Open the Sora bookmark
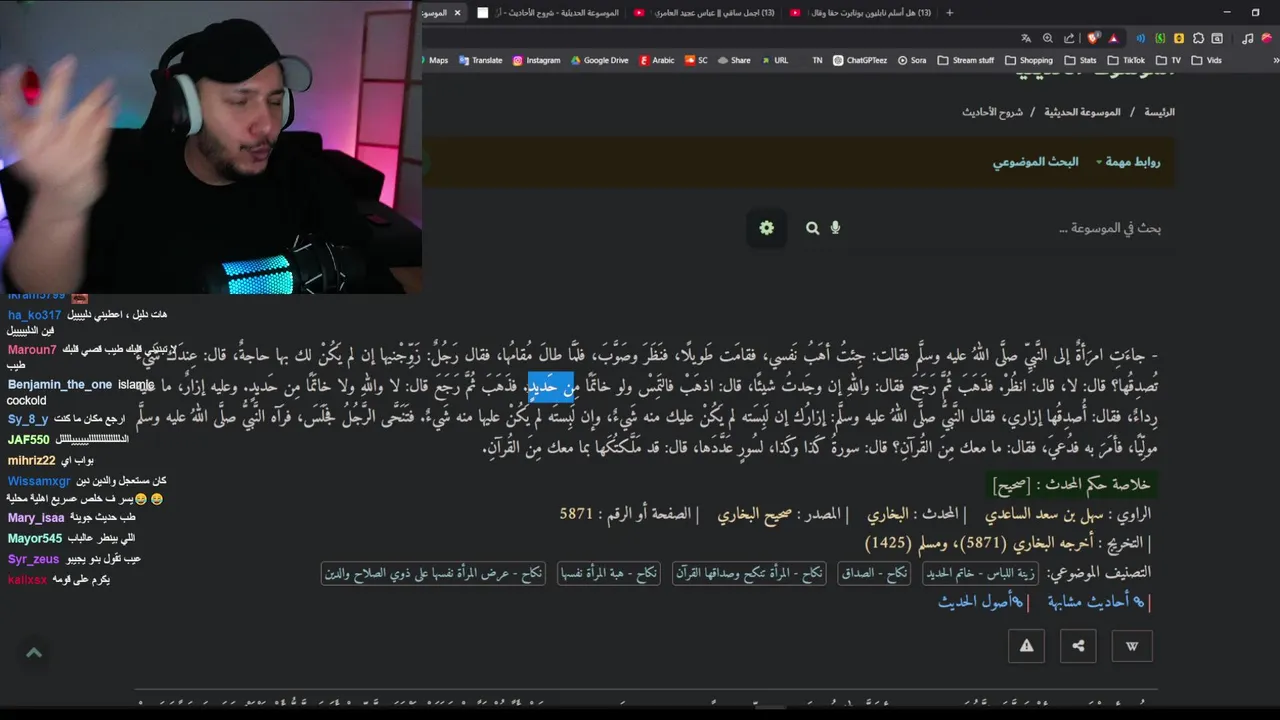This screenshot has width=1280, height=720. pyautogui.click(x=912, y=60)
